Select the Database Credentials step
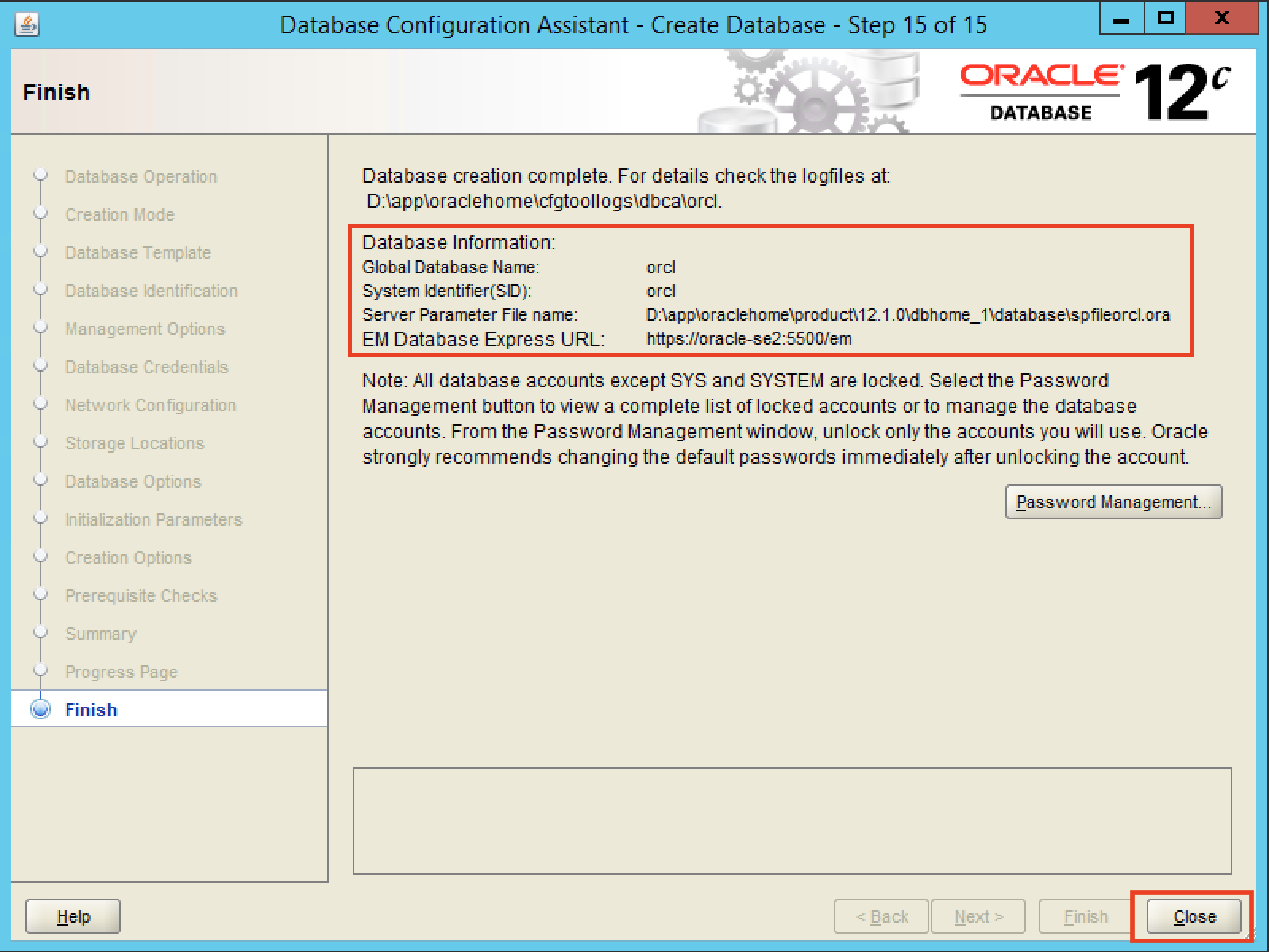This screenshot has width=1269, height=952. [x=146, y=367]
